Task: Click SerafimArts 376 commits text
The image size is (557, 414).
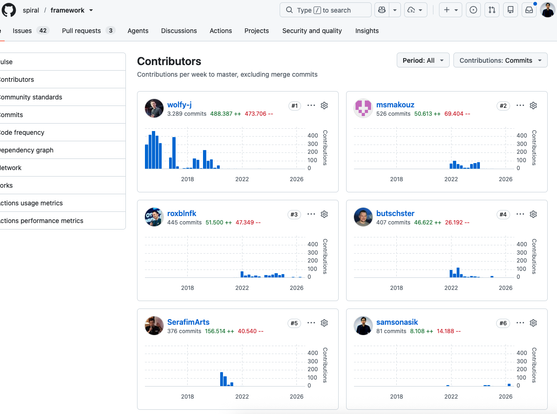Action: [x=184, y=331]
